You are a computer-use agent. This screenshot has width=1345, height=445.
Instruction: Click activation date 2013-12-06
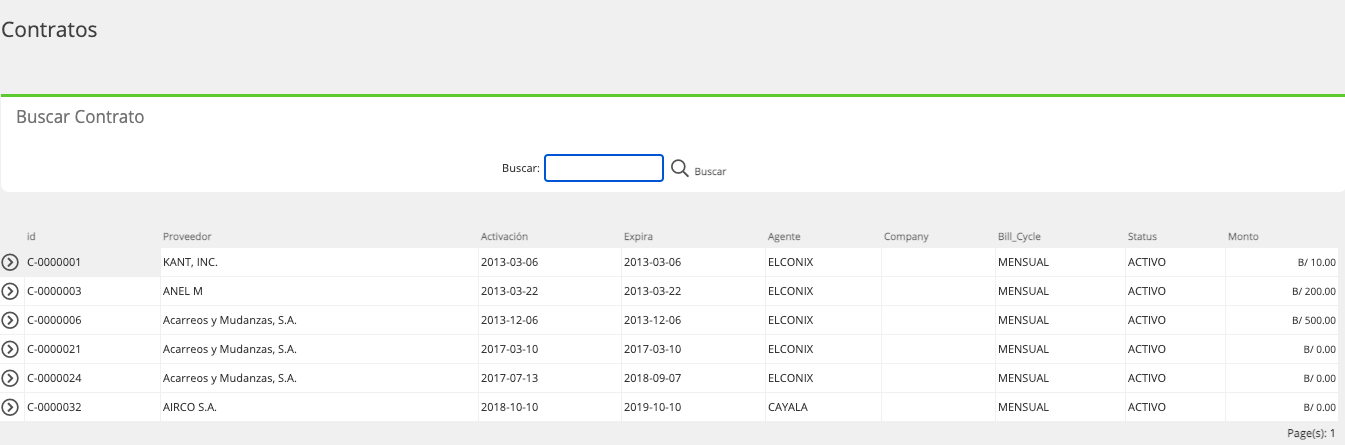tap(509, 320)
